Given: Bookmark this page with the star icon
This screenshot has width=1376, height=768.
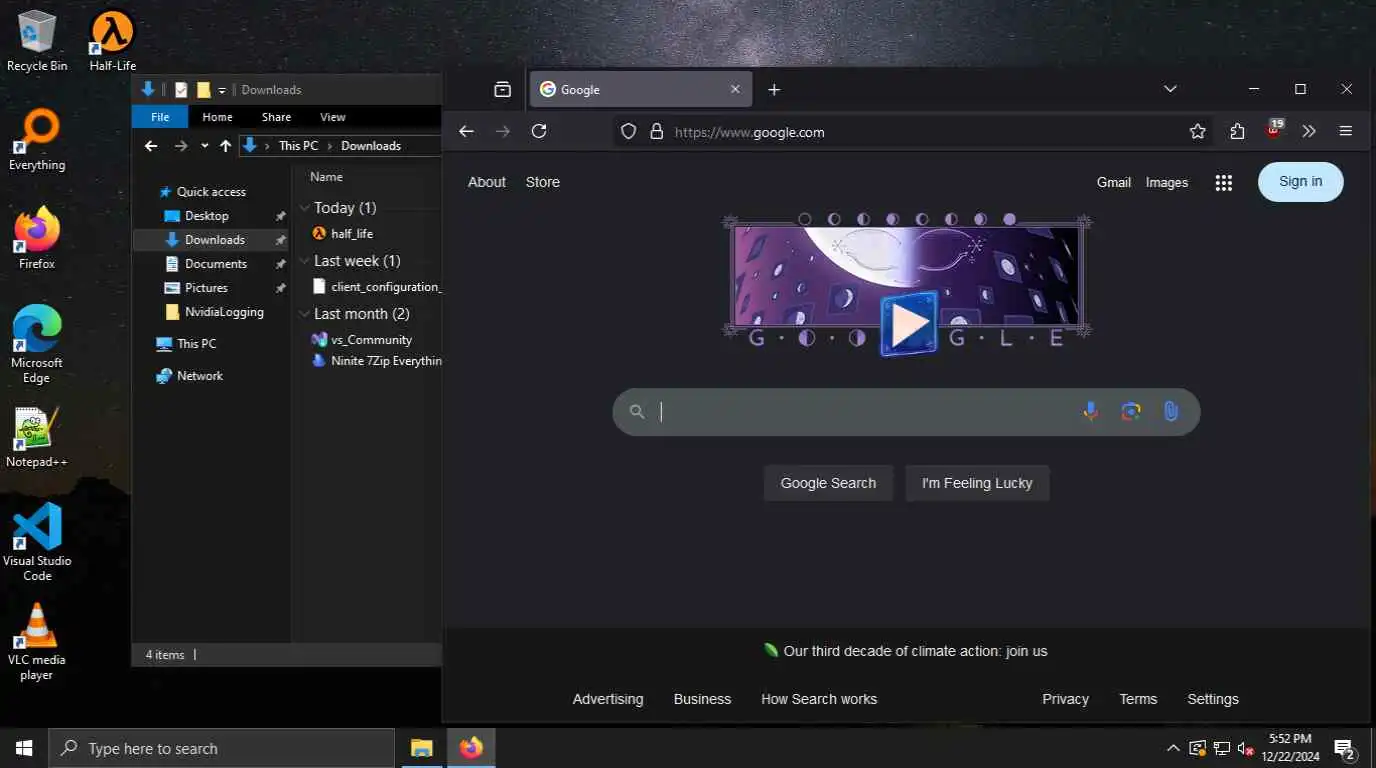Looking at the screenshot, I should 1197,132.
